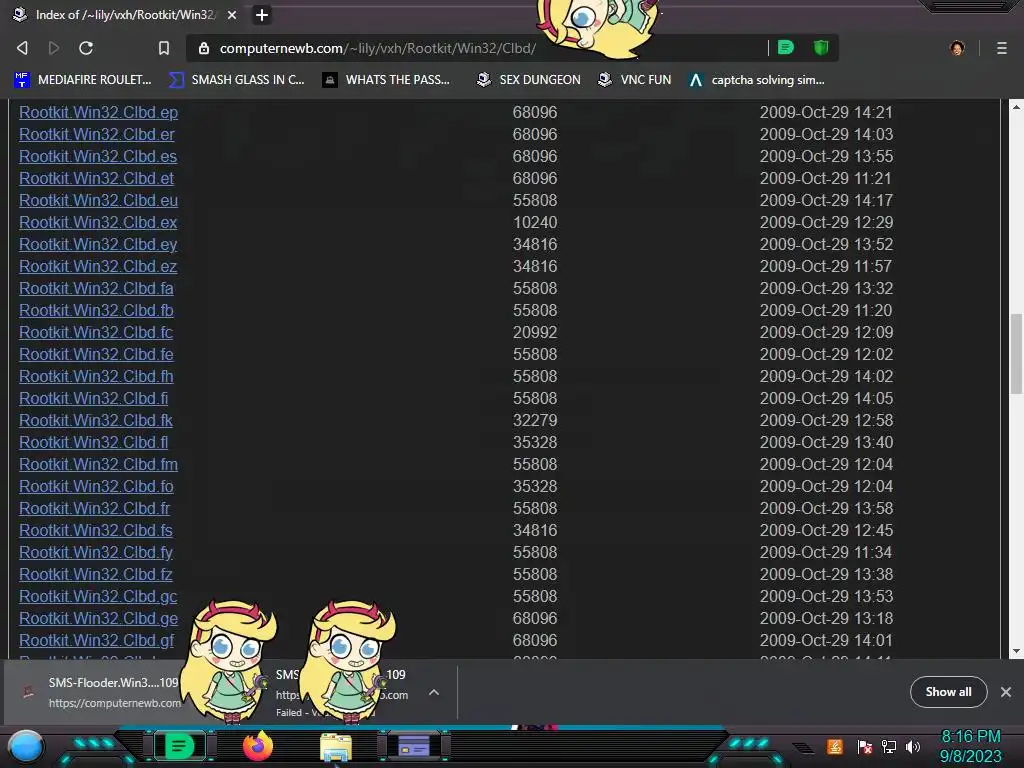Viewport: 1024px width, 768px height.
Task: Open link Rootkit.Win32.Clbd.fs
Action: tap(96, 530)
